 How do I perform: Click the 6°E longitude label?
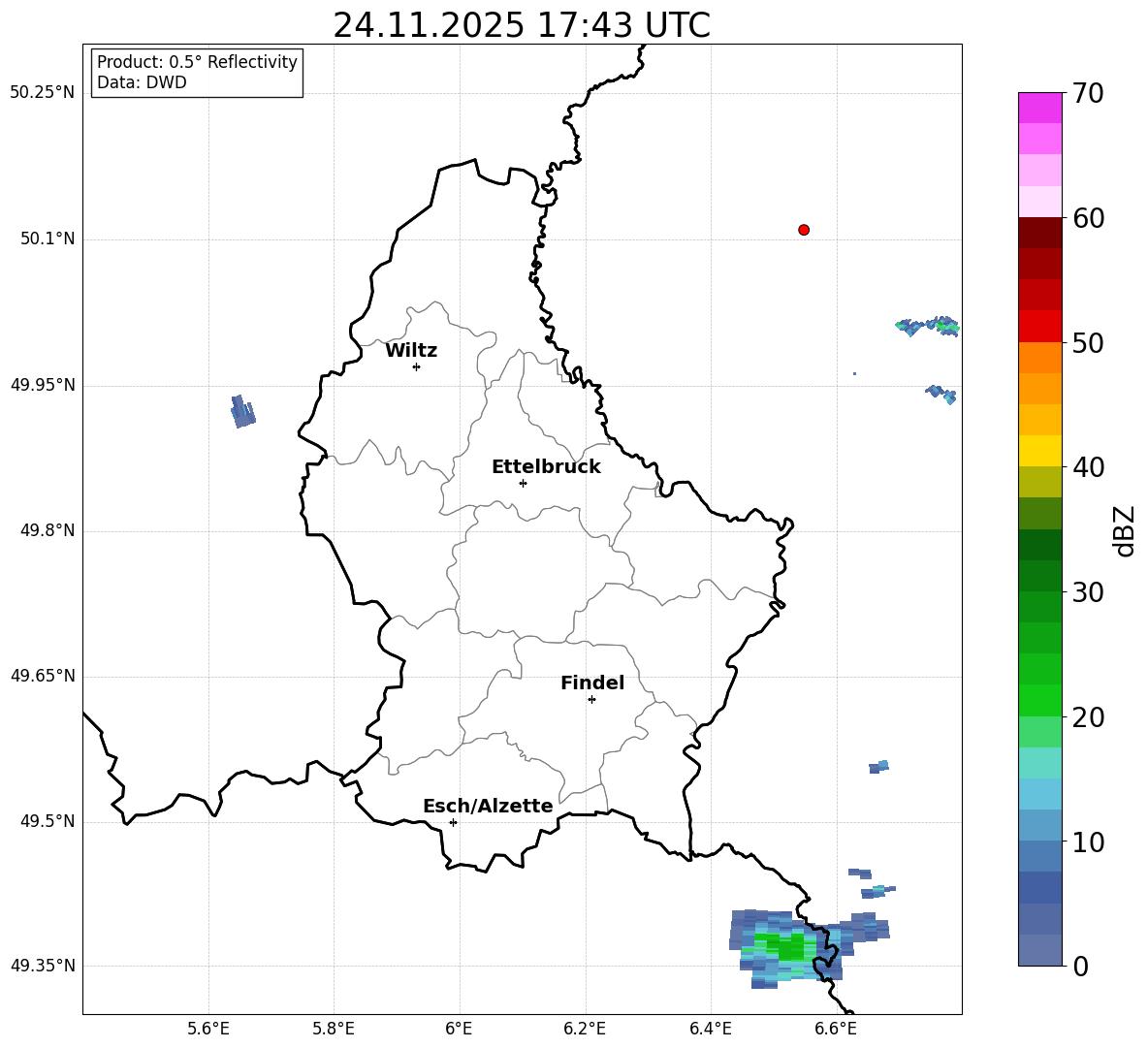coord(459,1029)
